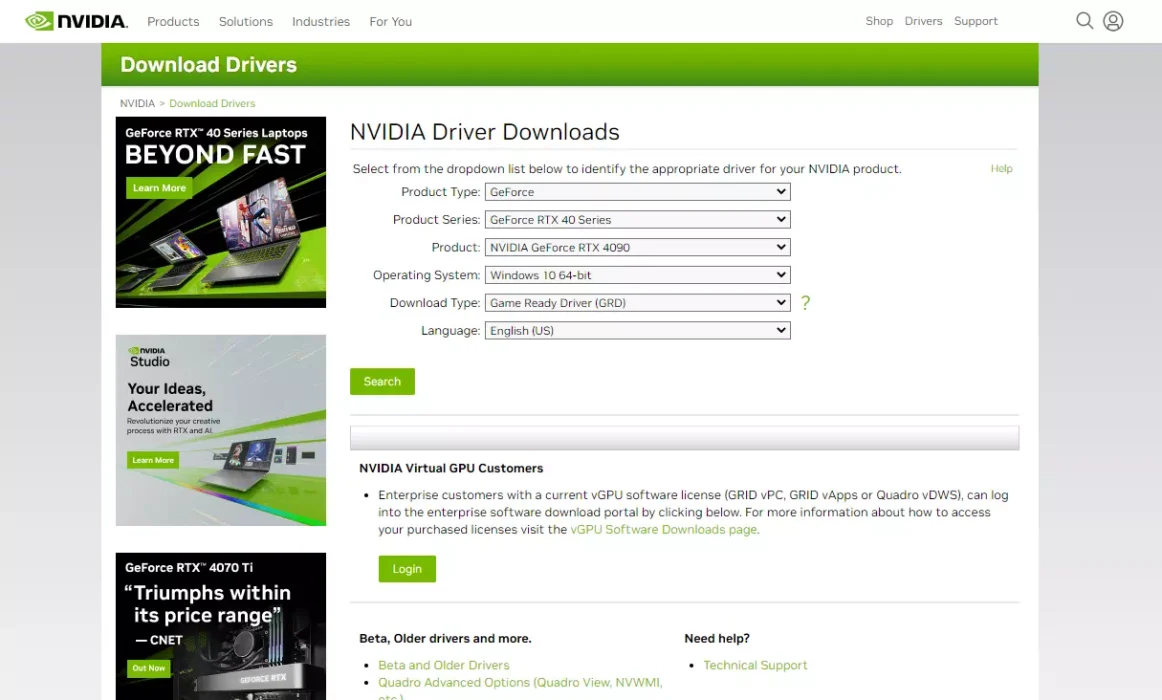Click the NVIDIA breadcrumb link

coord(137,104)
